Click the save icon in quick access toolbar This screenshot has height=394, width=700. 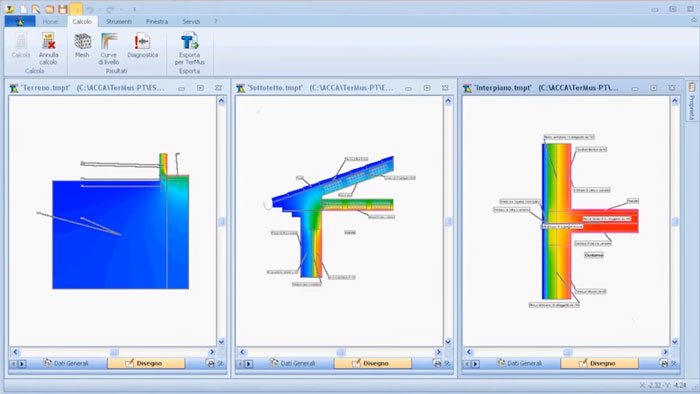pos(63,9)
